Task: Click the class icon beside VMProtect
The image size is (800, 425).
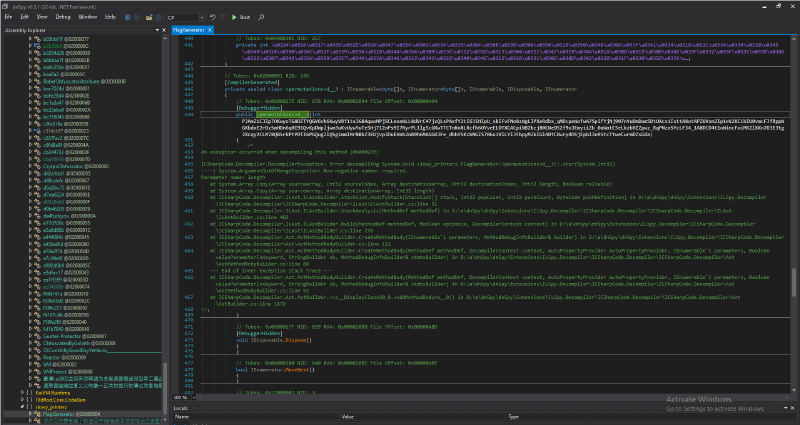Action: (37, 372)
